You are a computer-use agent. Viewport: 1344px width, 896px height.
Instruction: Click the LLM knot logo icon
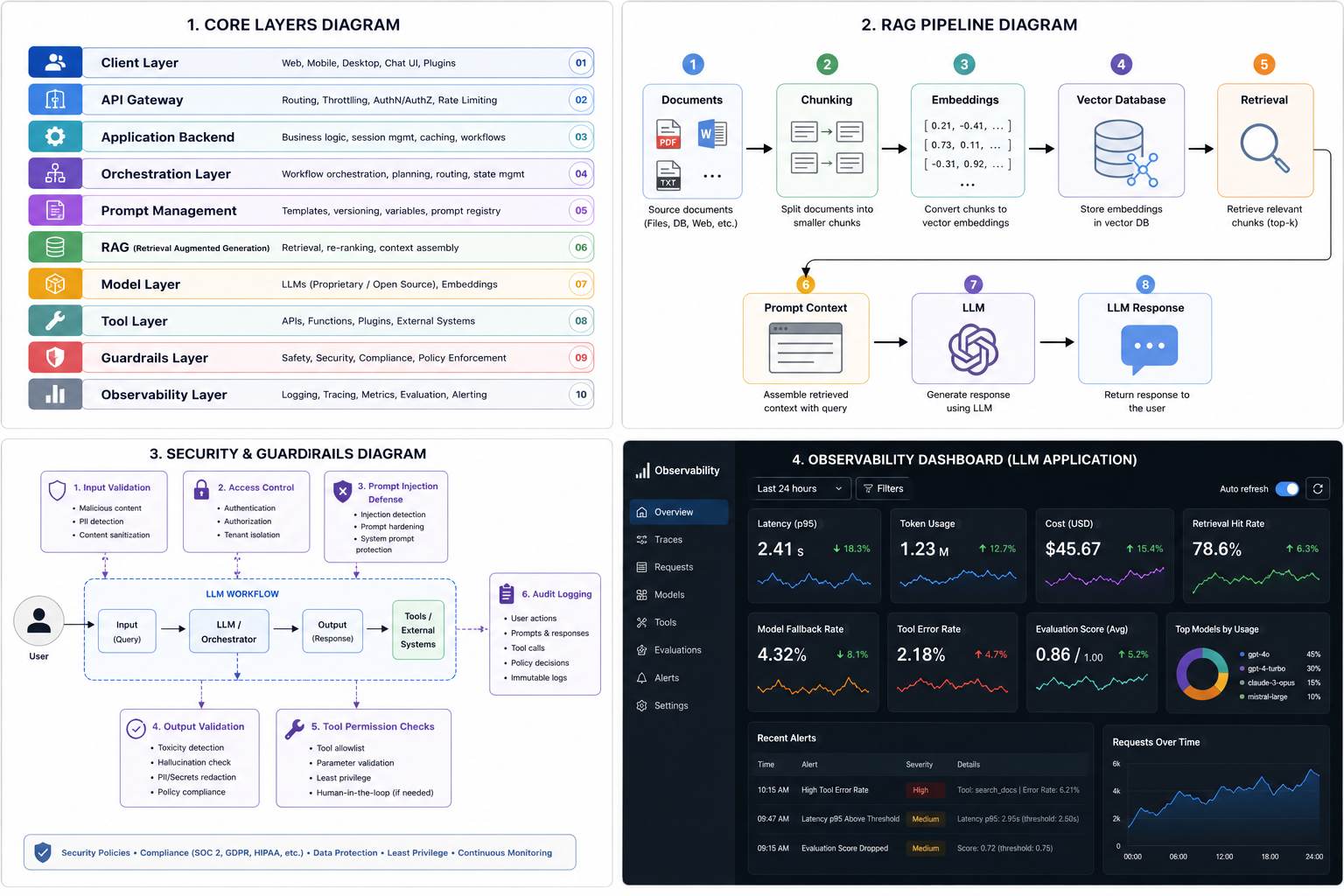[973, 349]
